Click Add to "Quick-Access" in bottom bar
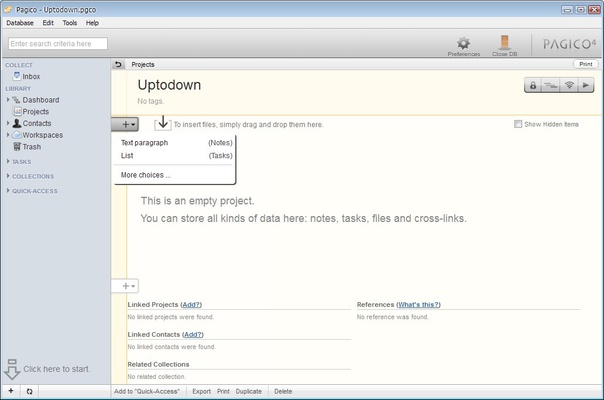This screenshot has width=604, height=400. 147,392
